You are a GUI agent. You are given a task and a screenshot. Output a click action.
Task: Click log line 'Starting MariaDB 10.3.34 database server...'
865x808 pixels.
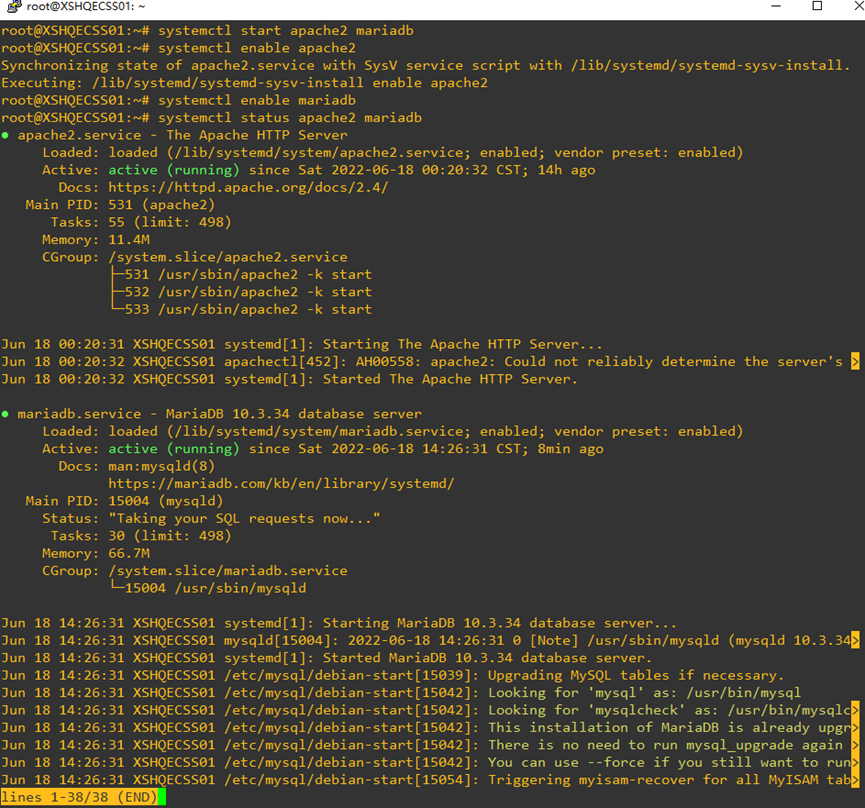pos(339,623)
